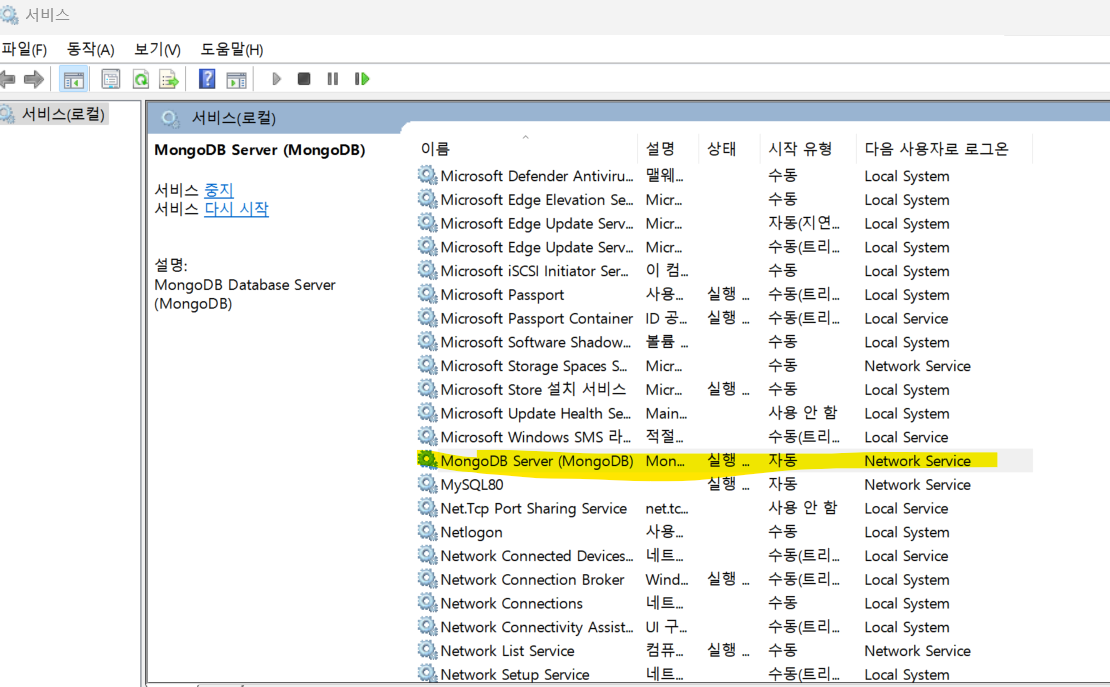Sort by the 설명 column header
Image resolution: width=1110 pixels, height=687 pixels.
click(x=660, y=149)
